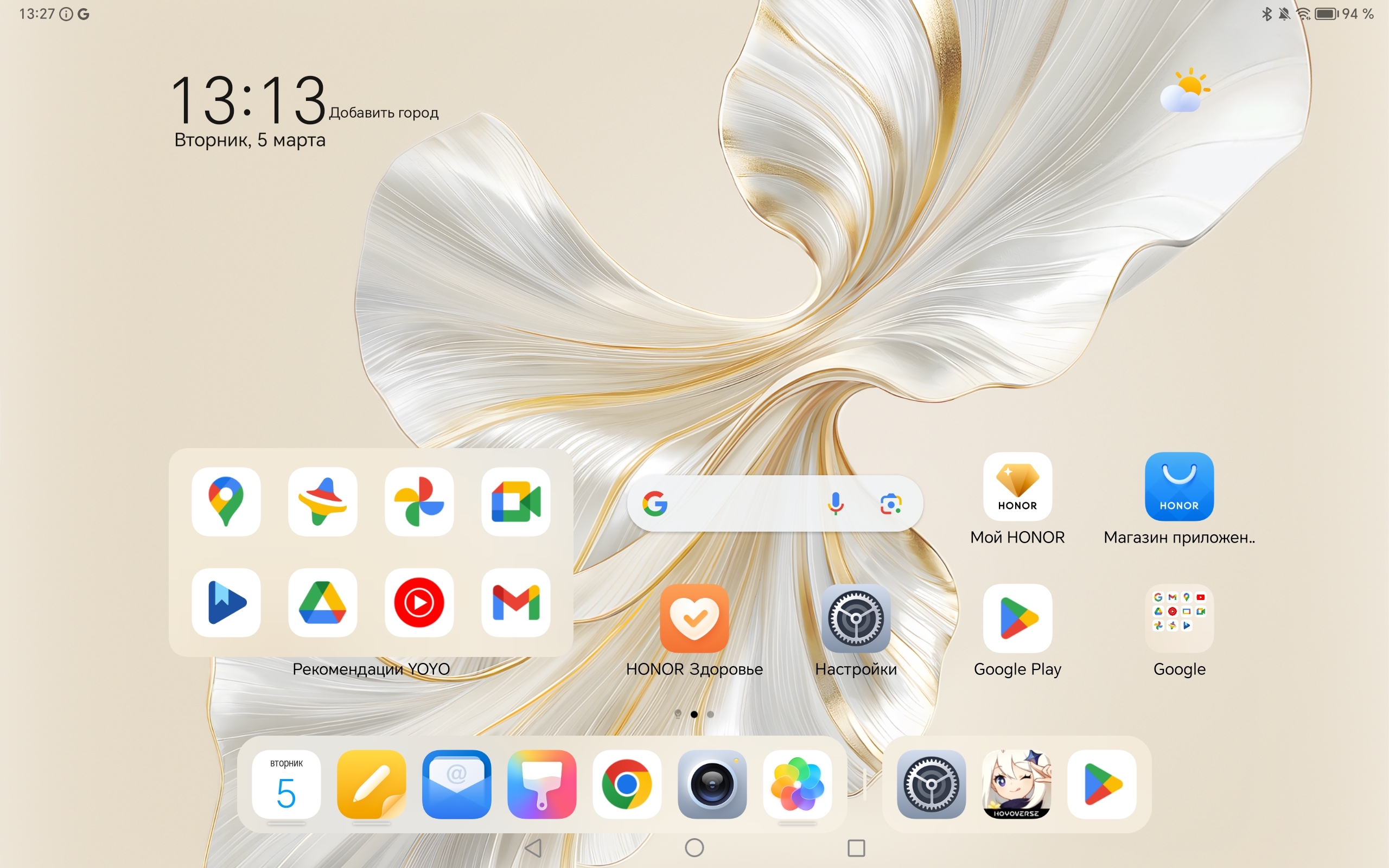
Task: Open Настройки settings app on home screen
Action: pyautogui.click(x=855, y=618)
